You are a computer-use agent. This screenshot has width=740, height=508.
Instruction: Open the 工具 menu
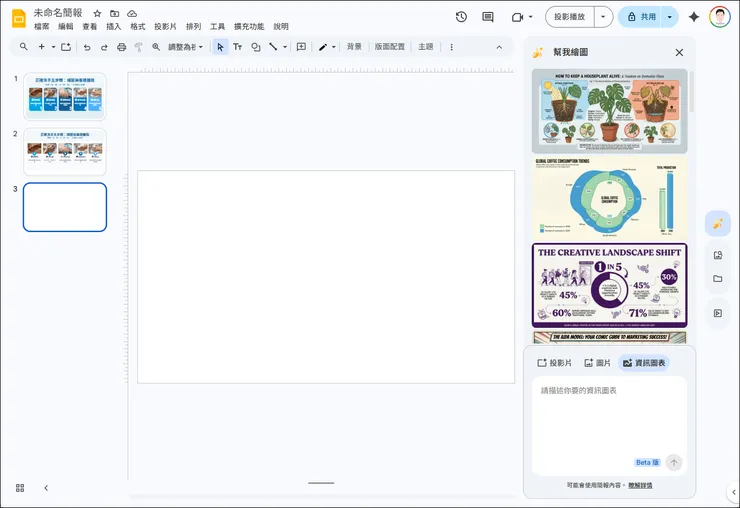pyautogui.click(x=218, y=26)
